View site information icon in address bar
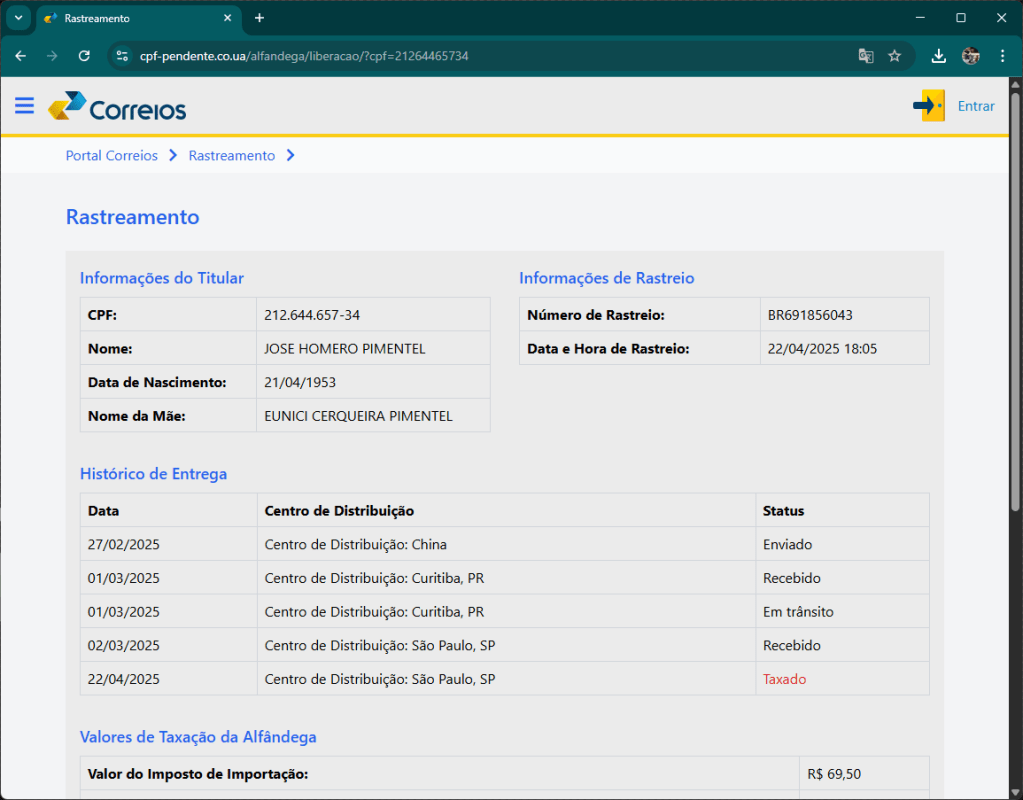 (x=123, y=56)
